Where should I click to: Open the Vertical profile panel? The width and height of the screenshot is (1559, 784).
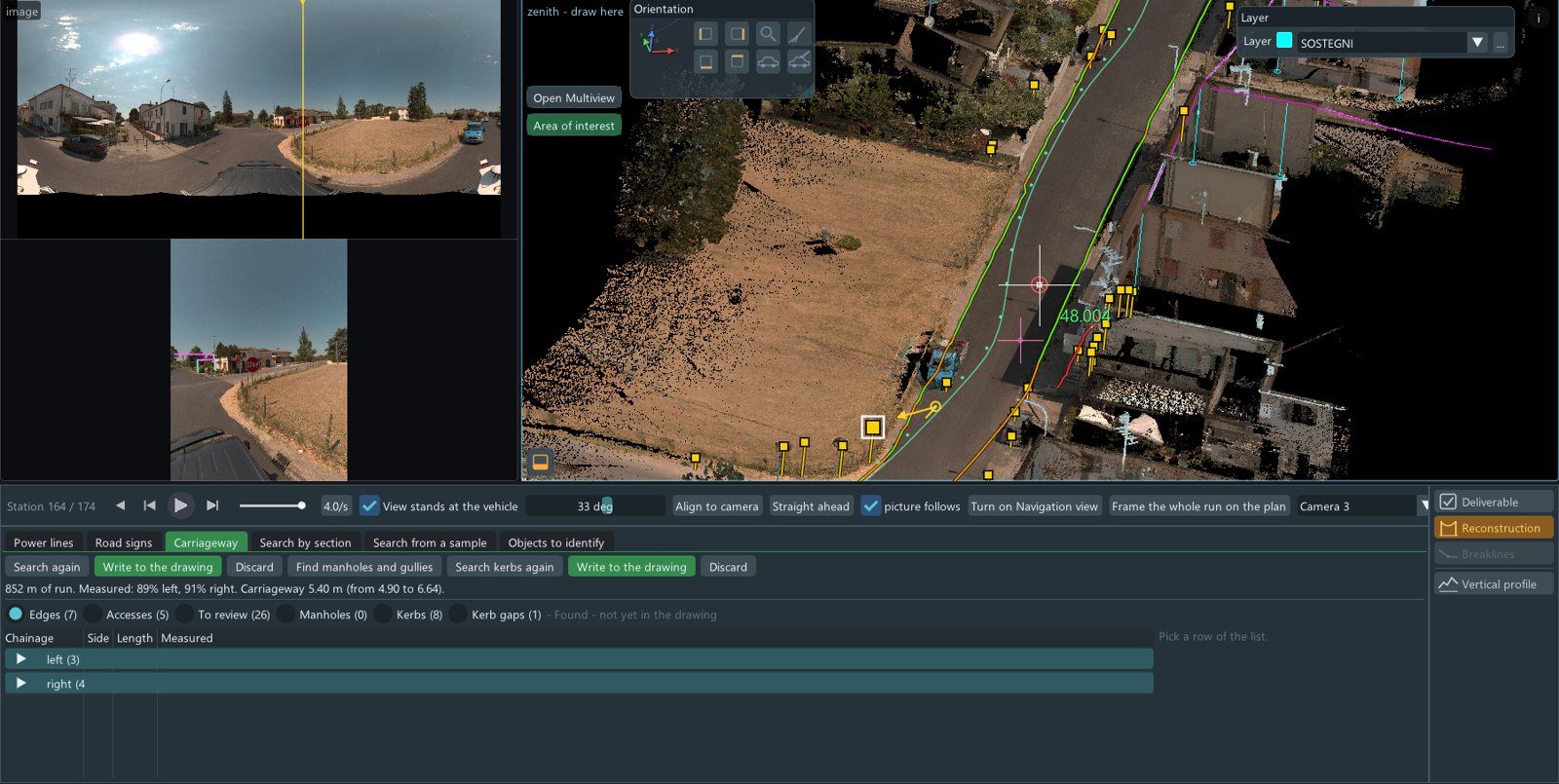1494,584
